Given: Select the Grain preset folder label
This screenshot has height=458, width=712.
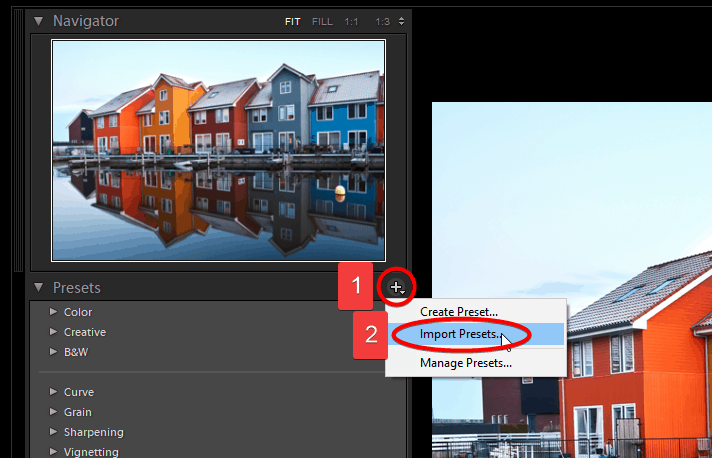Looking at the screenshot, I should point(78,412).
